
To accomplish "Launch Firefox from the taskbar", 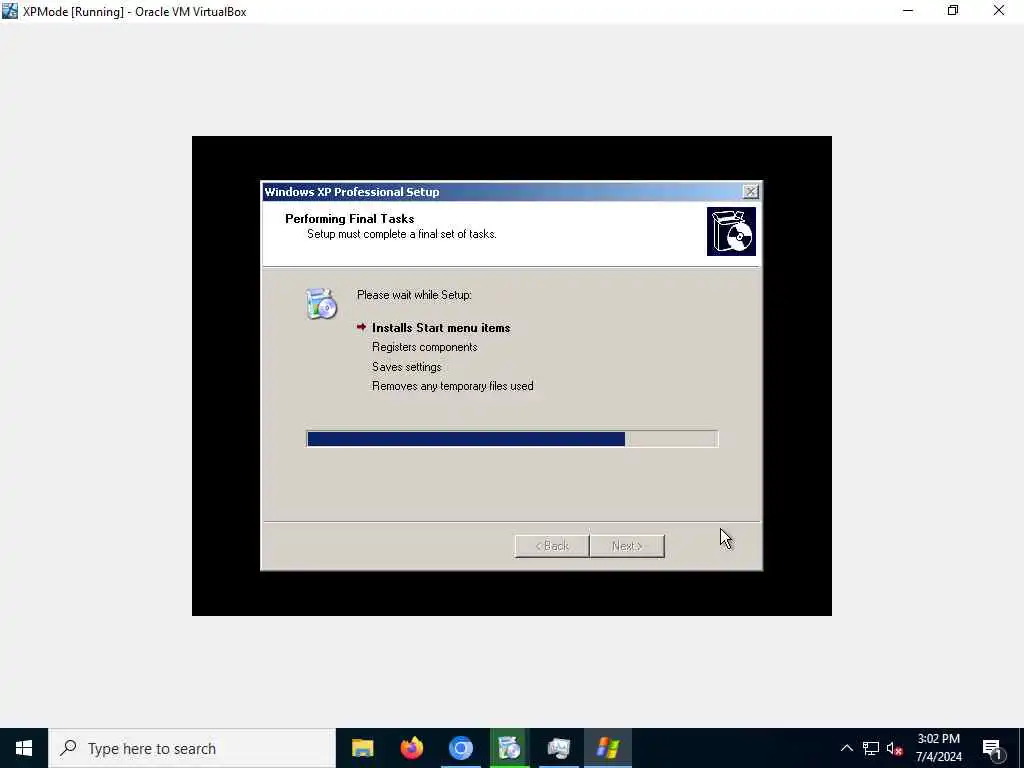I will pyautogui.click(x=411, y=748).
